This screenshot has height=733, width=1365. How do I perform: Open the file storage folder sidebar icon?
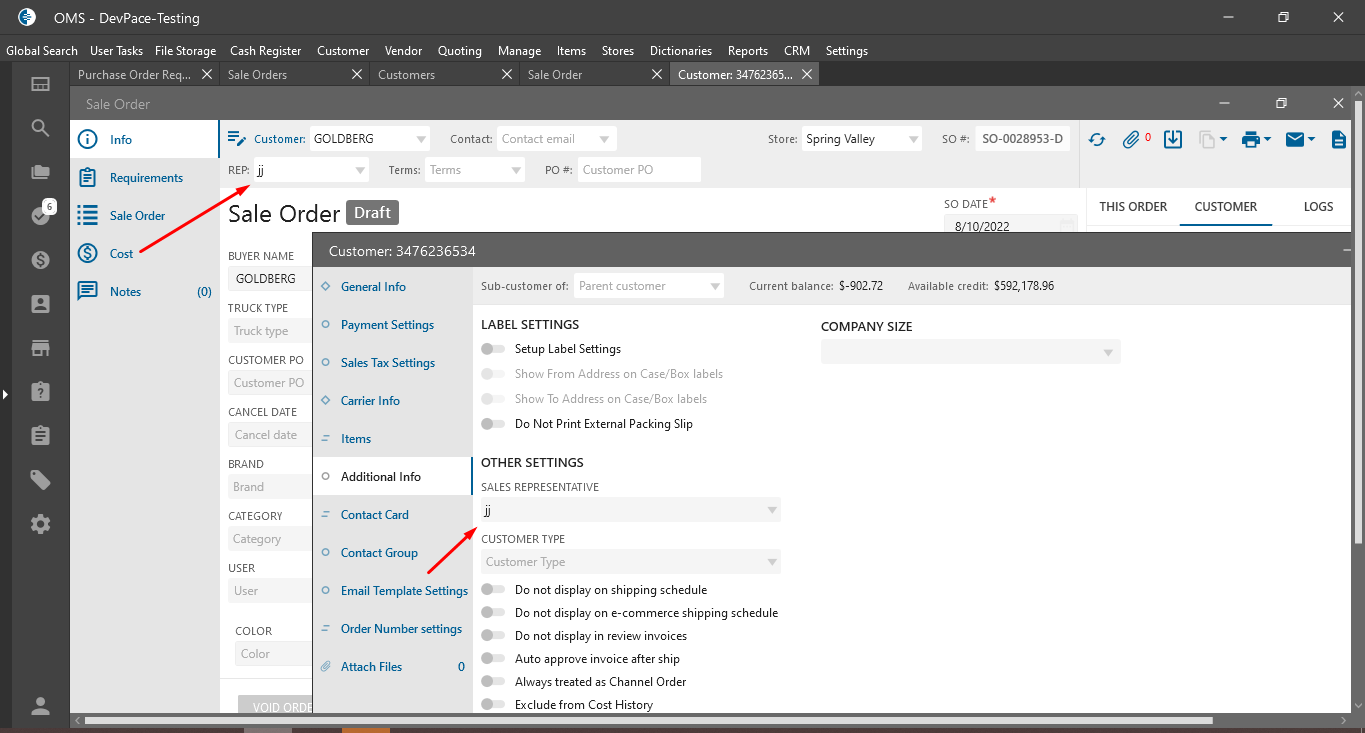40,172
